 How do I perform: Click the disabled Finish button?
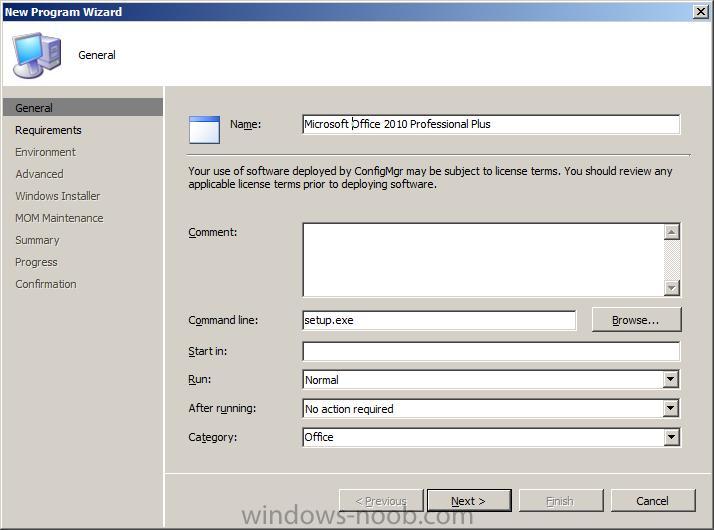[x=561, y=501]
